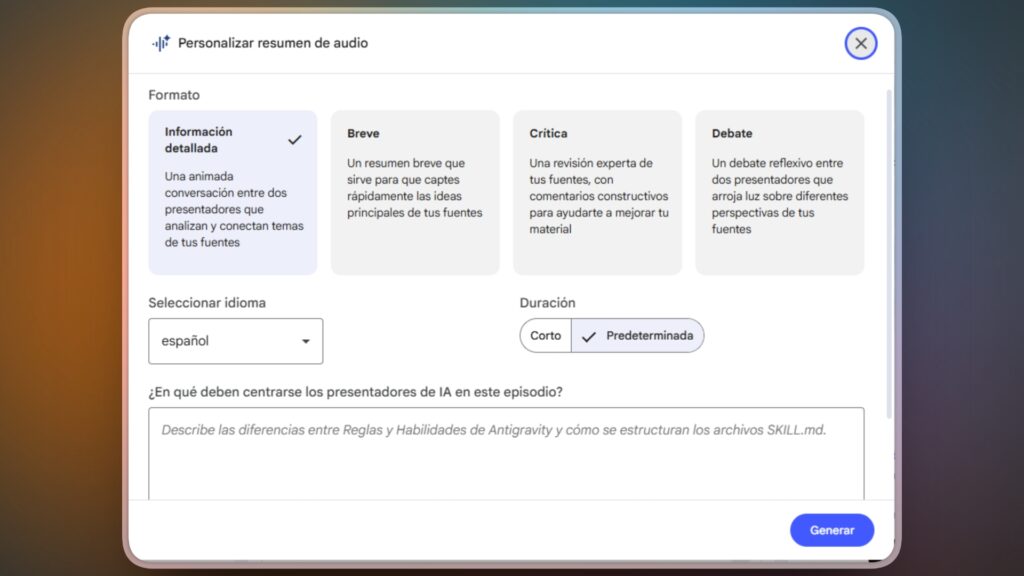The width and height of the screenshot is (1024, 576).
Task: Click the Formato section heading
Action: tap(174, 95)
